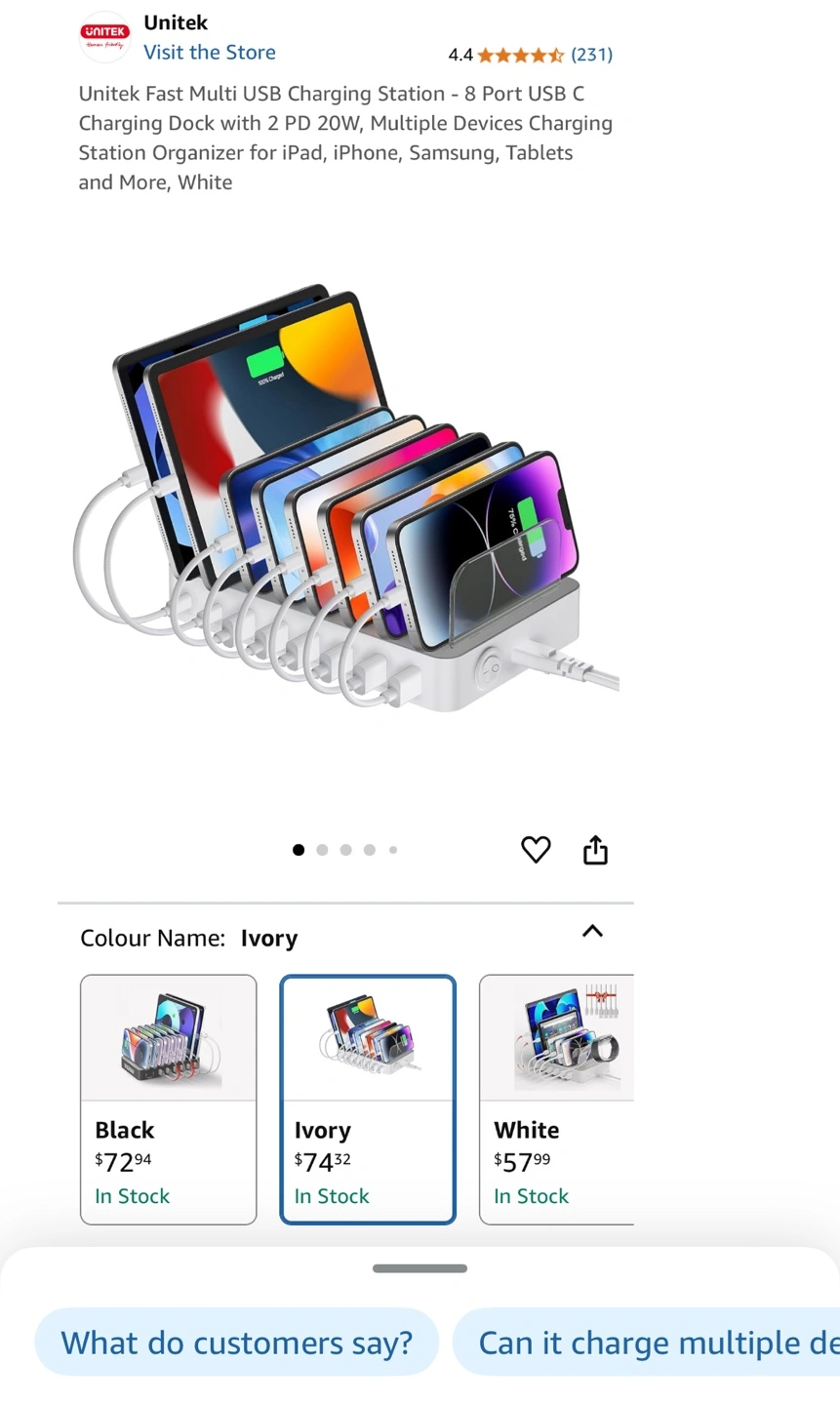Open the Unitek brand logo
The width and height of the screenshot is (840, 1405).
[x=104, y=37]
